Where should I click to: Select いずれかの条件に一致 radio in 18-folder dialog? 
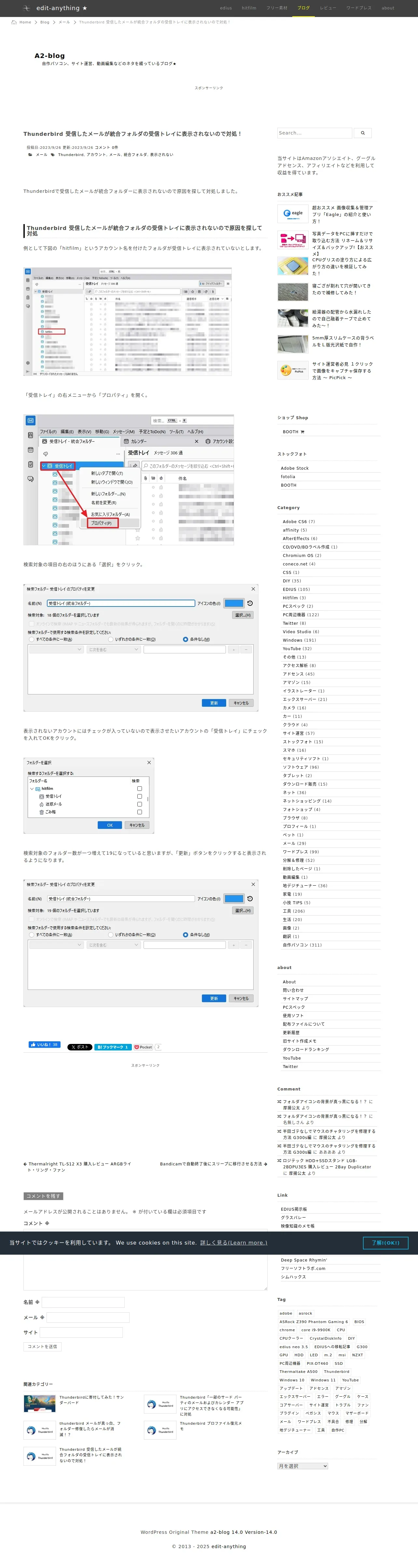coord(111,639)
